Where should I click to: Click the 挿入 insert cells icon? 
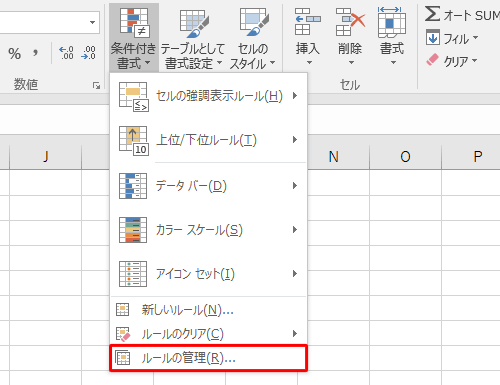point(307,22)
